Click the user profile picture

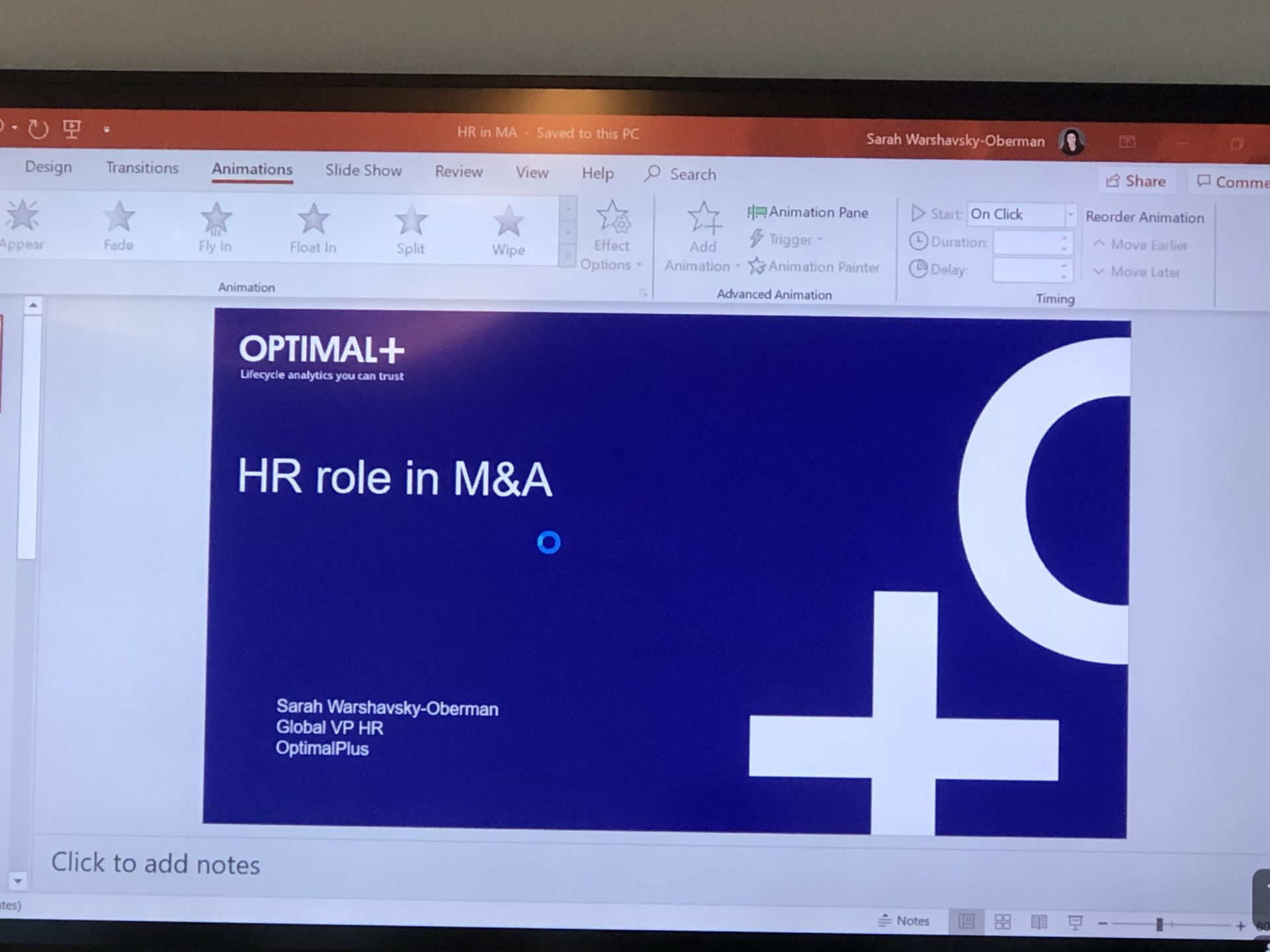(1072, 141)
